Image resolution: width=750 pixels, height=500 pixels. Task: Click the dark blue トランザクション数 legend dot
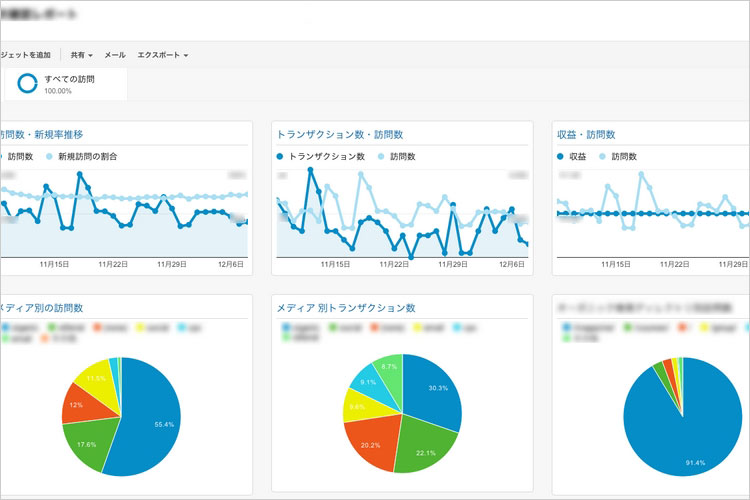280,157
